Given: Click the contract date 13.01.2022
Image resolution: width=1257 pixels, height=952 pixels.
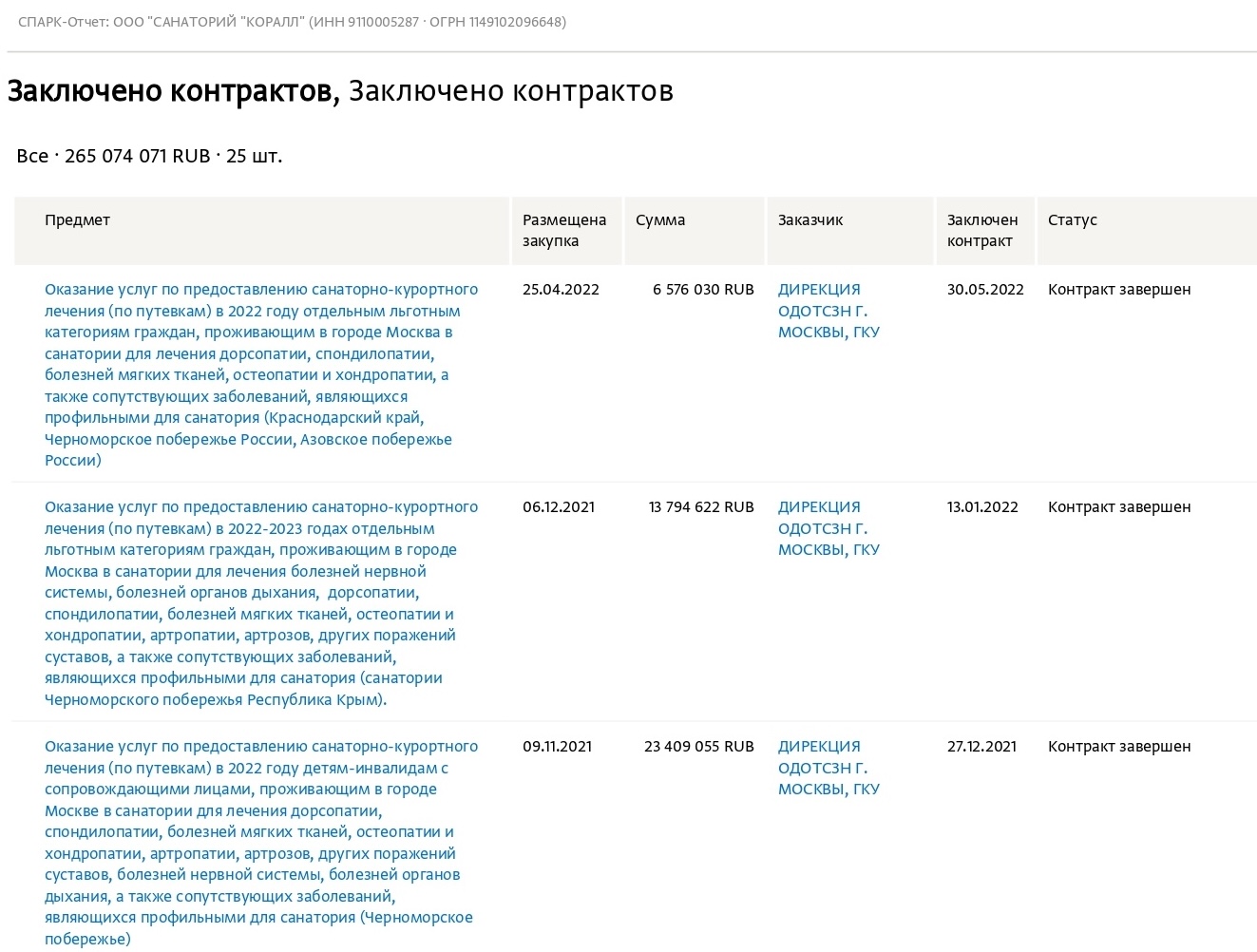Looking at the screenshot, I should (x=982, y=506).
